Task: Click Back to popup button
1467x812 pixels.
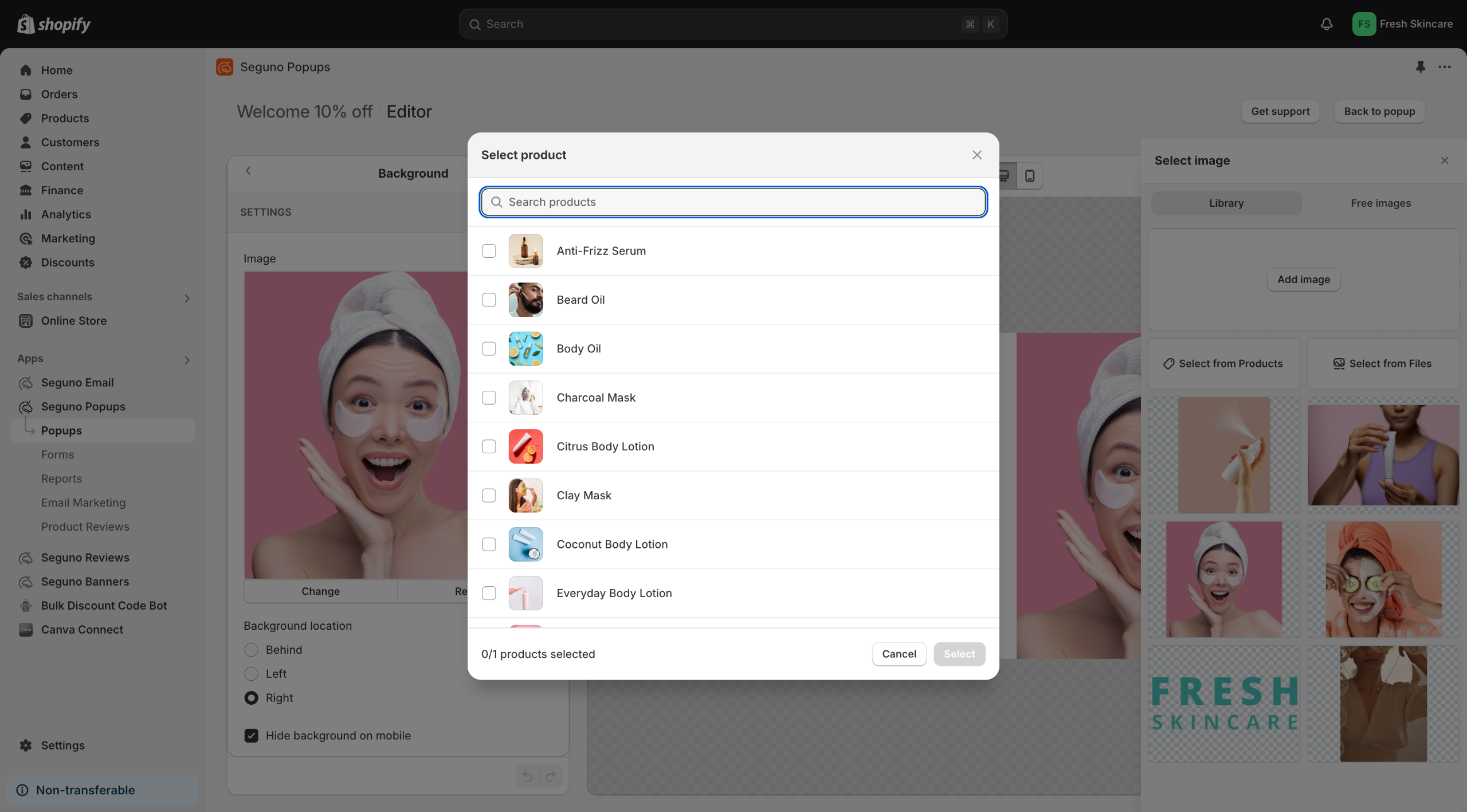Action: click(1379, 112)
